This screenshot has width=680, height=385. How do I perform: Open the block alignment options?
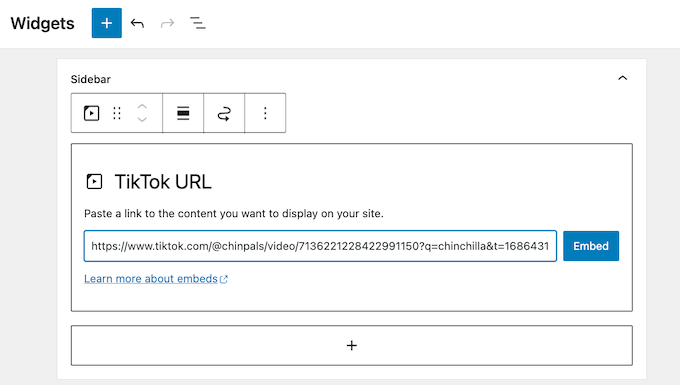pos(183,113)
